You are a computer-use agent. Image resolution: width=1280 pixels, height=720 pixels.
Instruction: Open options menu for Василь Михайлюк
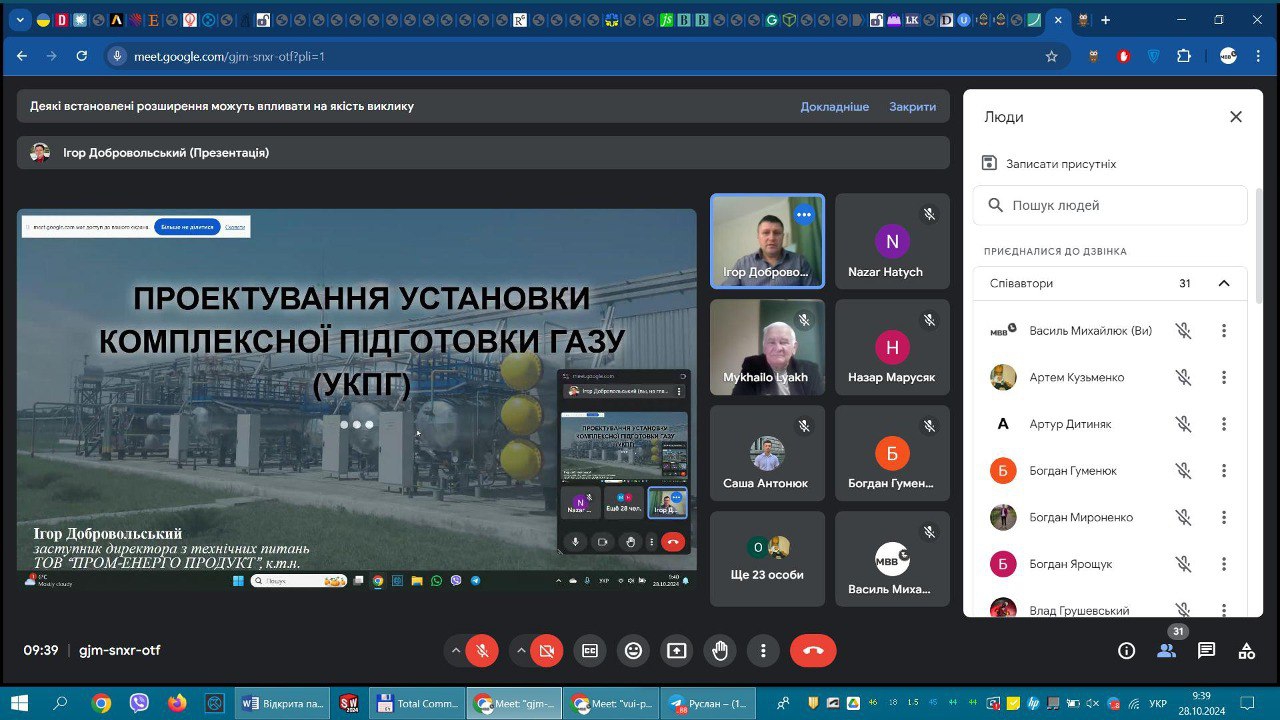[x=1224, y=331]
